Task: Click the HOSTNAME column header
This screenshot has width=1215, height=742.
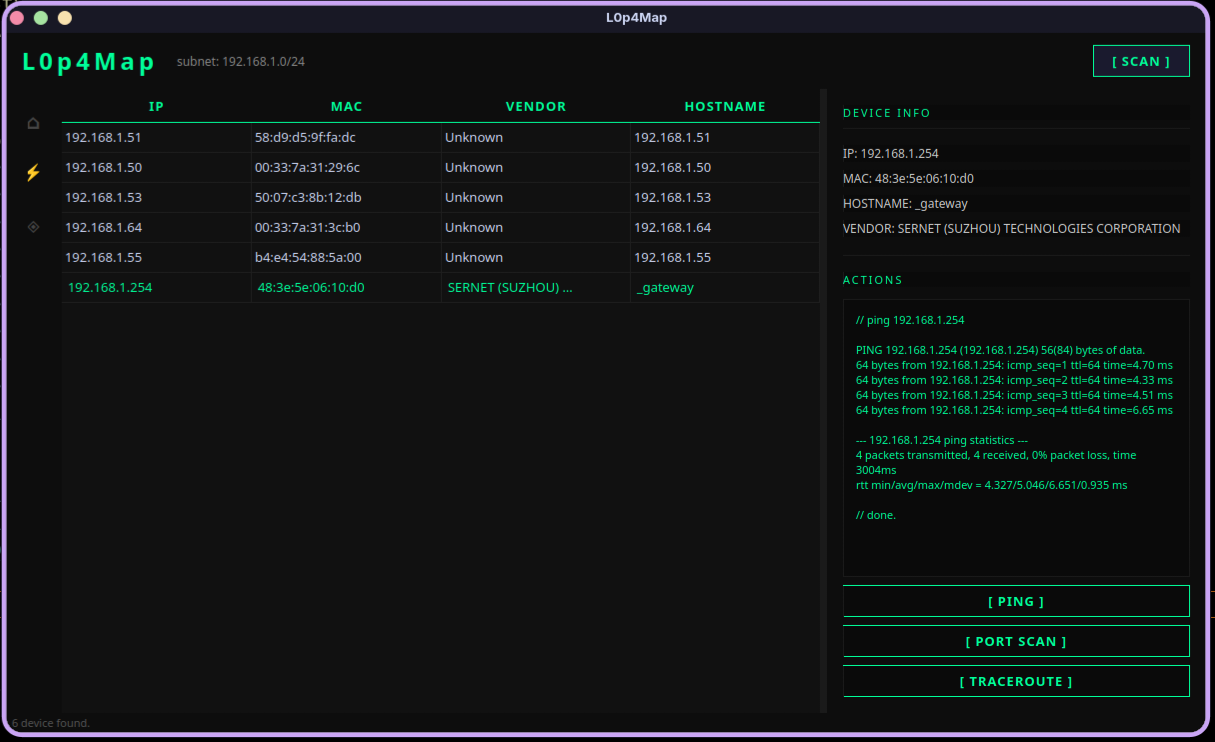Action: click(x=725, y=106)
